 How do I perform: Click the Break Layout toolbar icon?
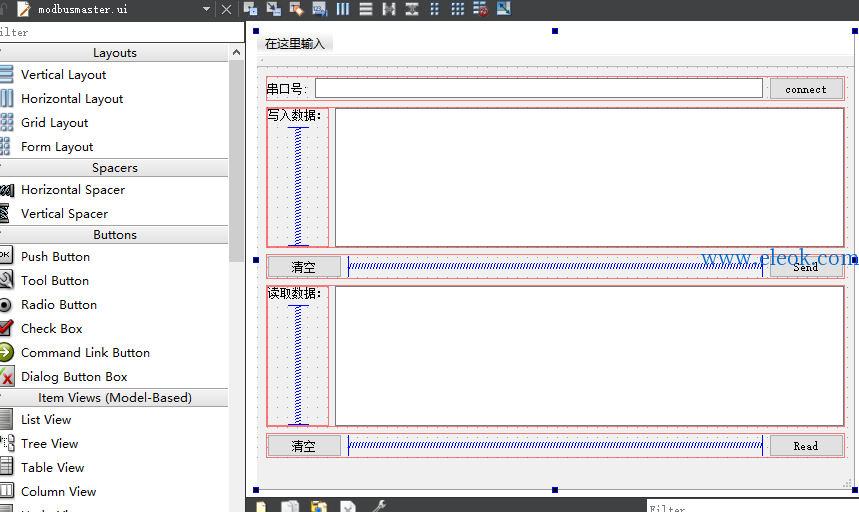point(480,9)
